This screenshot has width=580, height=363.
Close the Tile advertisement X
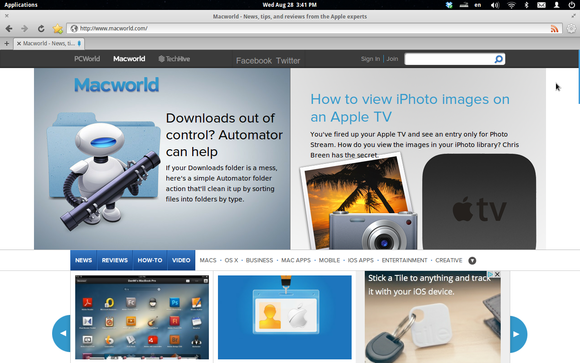(x=498, y=274)
